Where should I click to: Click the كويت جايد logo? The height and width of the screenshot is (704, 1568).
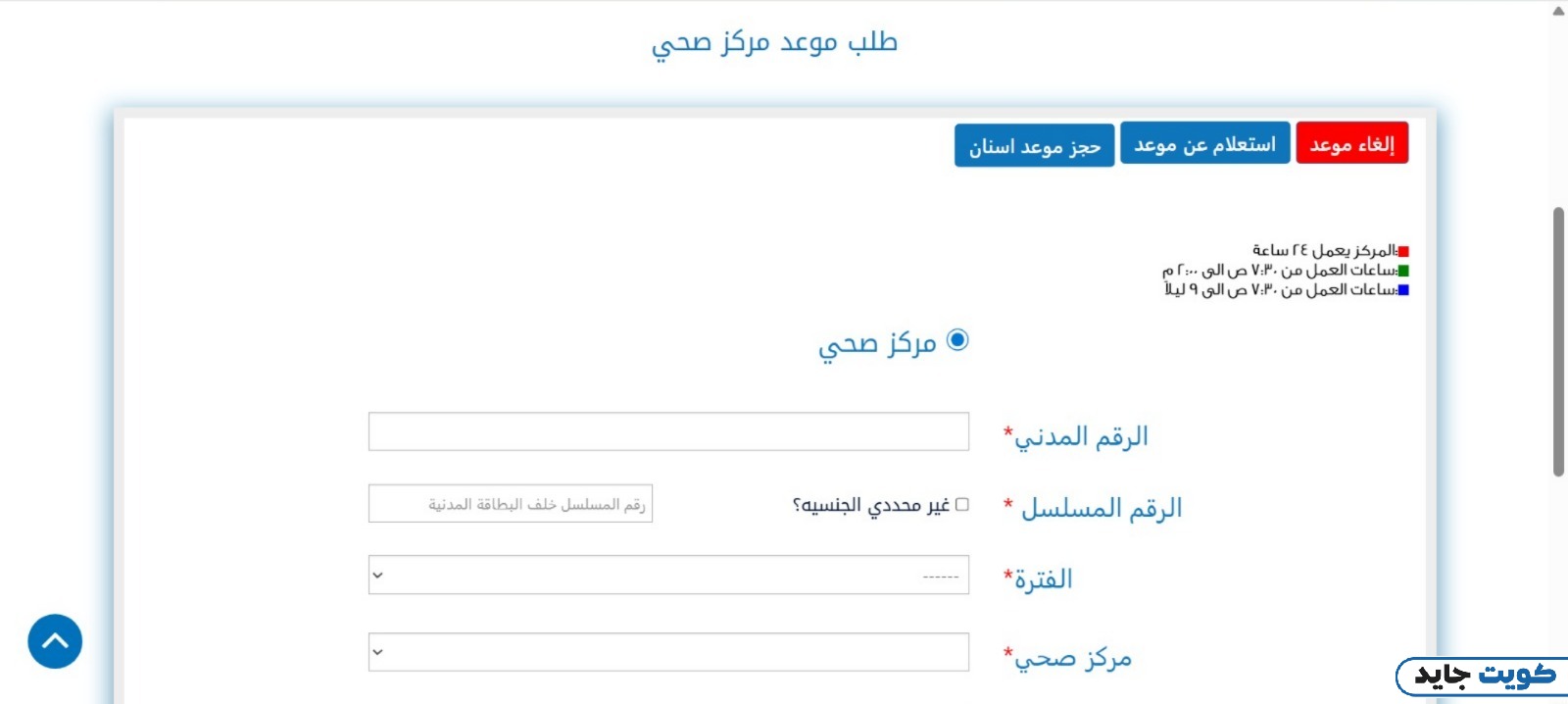coord(1484,677)
